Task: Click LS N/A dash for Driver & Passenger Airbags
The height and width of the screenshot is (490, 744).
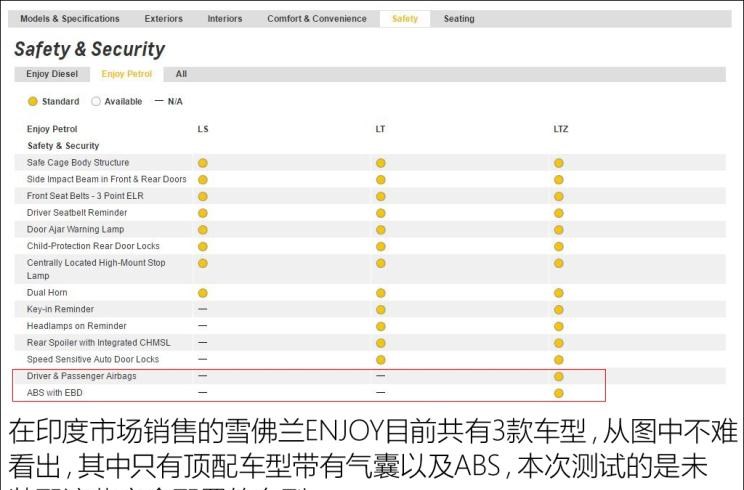Action: click(203, 376)
